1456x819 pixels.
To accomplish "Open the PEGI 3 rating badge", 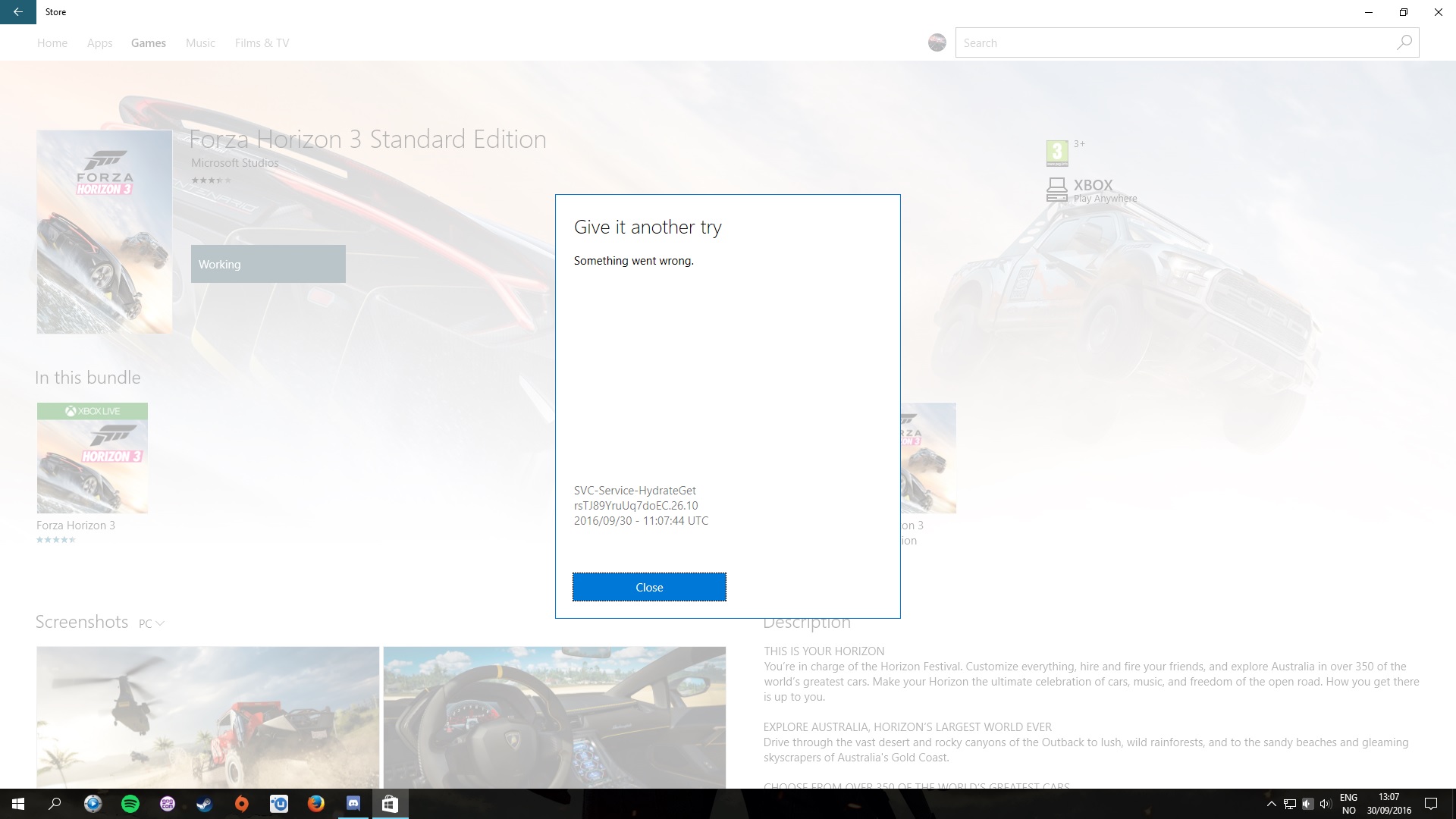I will (1057, 153).
